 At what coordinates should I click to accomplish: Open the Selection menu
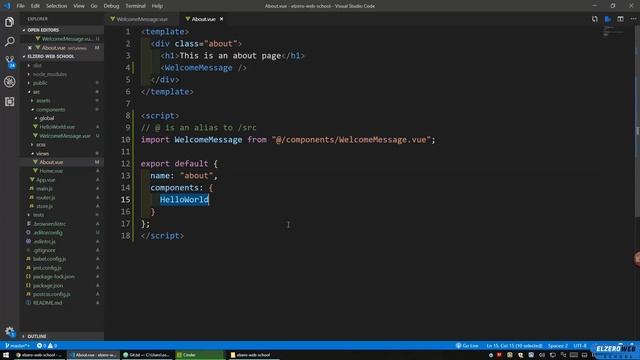coord(56,6)
